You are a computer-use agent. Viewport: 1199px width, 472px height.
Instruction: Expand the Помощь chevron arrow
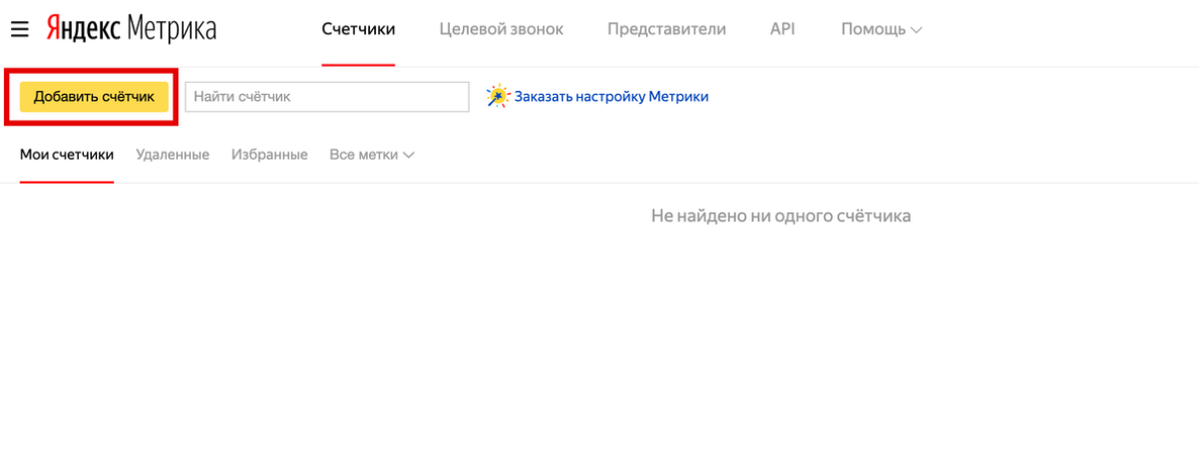pyautogui.click(x=916, y=31)
